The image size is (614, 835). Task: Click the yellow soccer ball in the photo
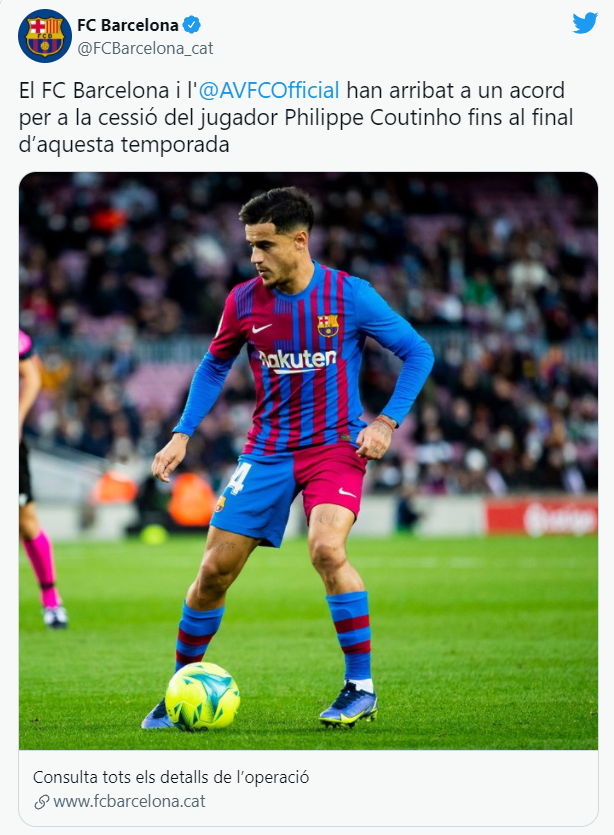pyautogui.click(x=202, y=695)
